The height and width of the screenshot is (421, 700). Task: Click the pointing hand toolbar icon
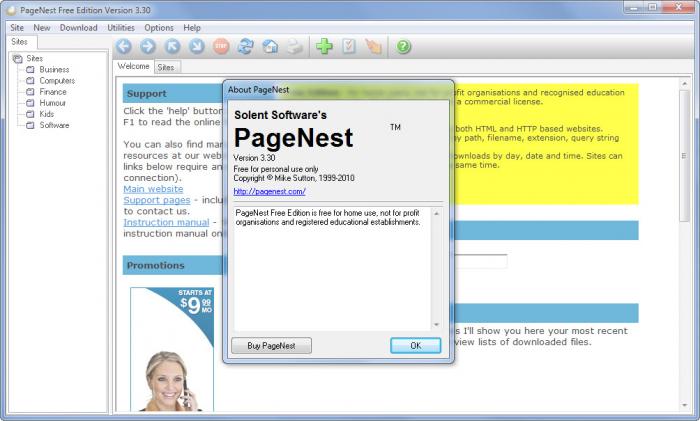click(373, 46)
